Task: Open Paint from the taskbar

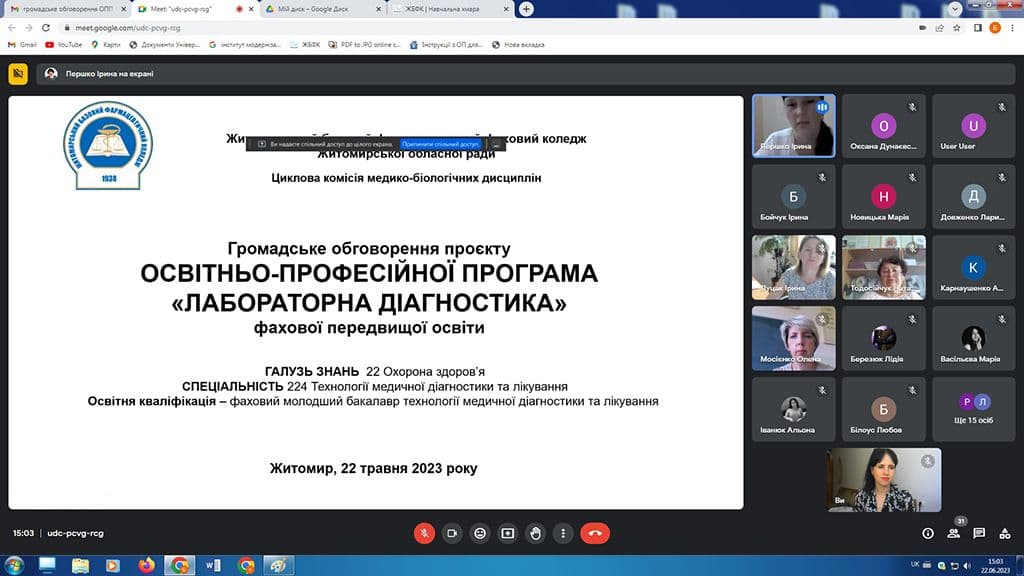Action: coord(279,565)
